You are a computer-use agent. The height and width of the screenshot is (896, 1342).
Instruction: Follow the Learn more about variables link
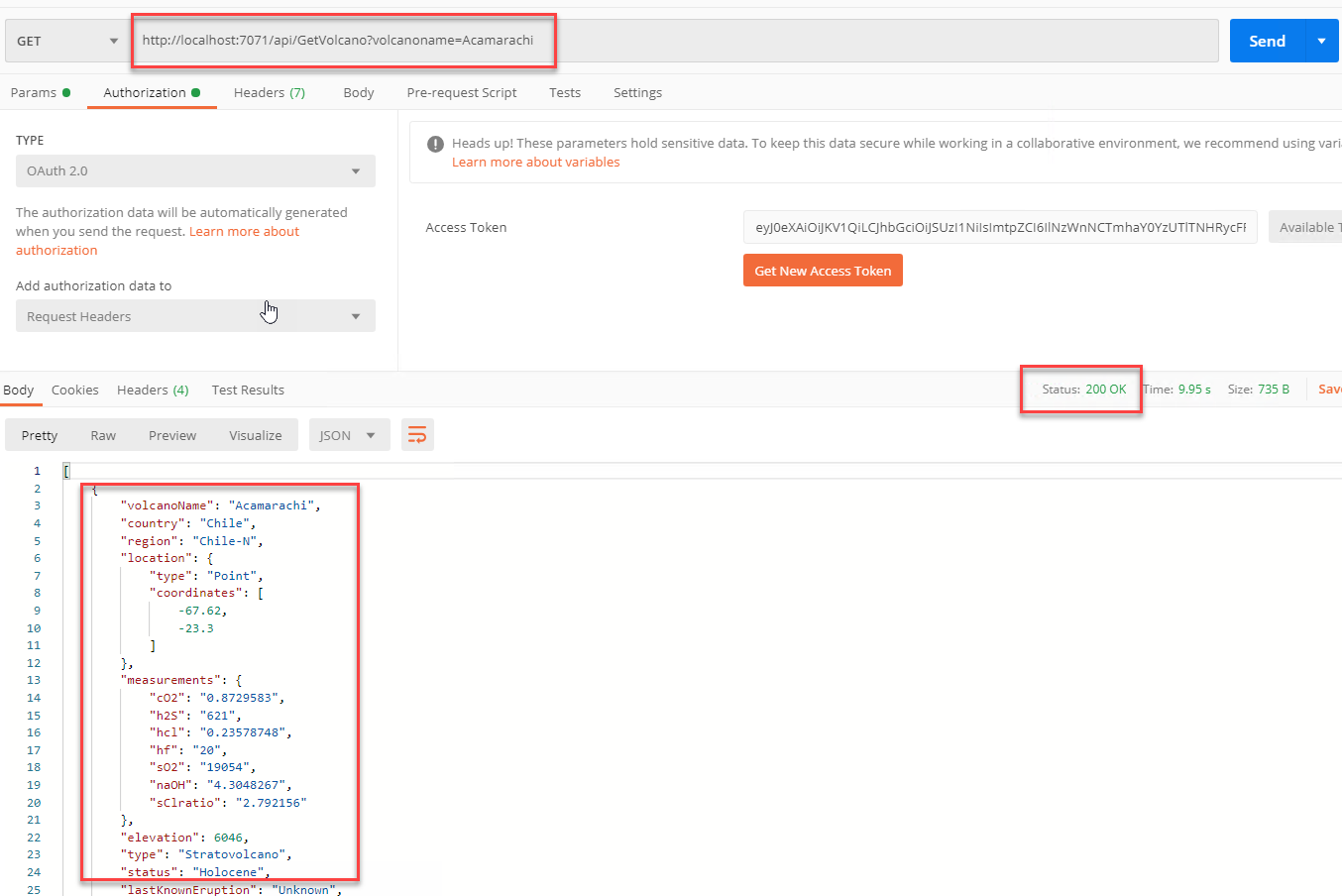[535, 162]
